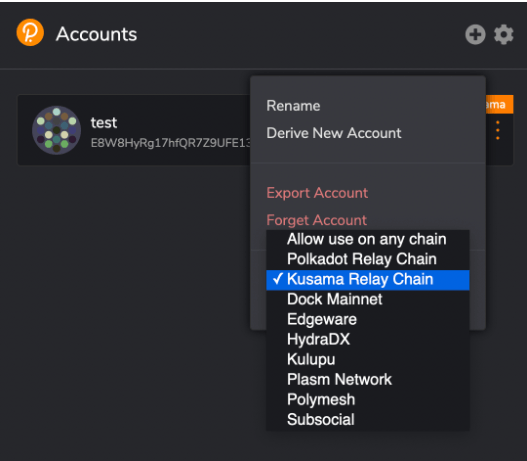Select checked Kusama Relay Chain option
Image resolution: width=527 pixels, height=461 pixels.
point(368,280)
